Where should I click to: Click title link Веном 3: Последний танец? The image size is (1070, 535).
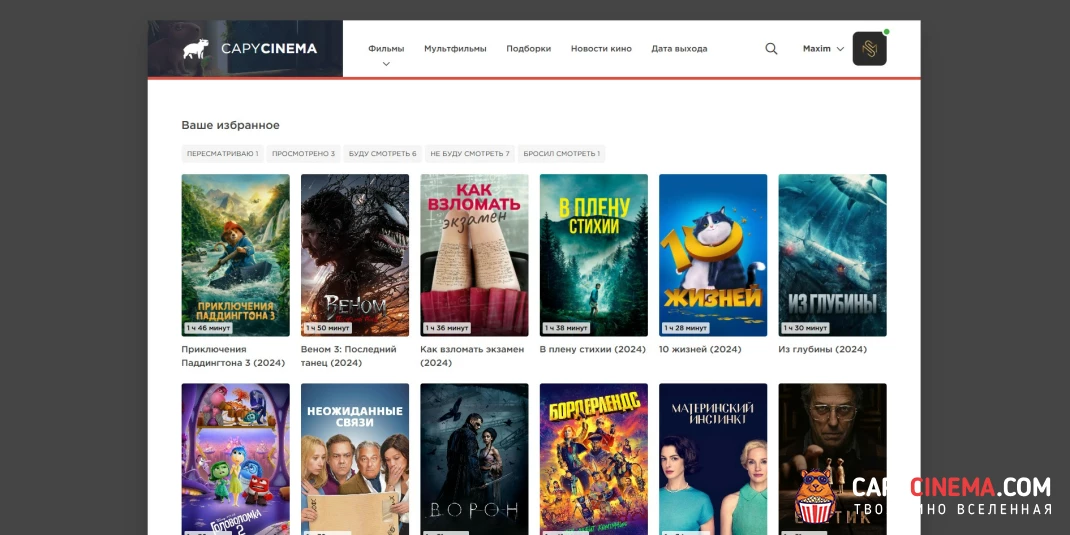[349, 356]
